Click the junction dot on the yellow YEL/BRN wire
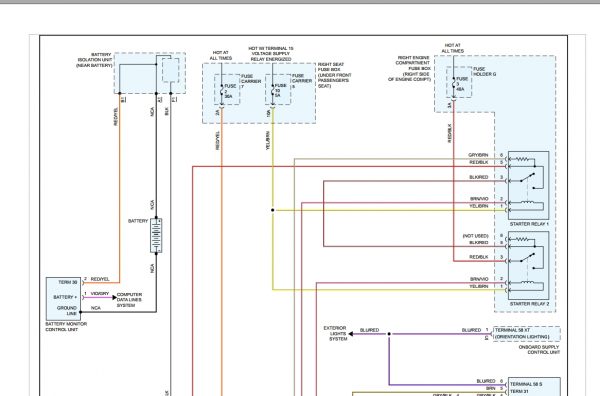Image resolution: width=600 pixels, height=396 pixels. [272, 210]
